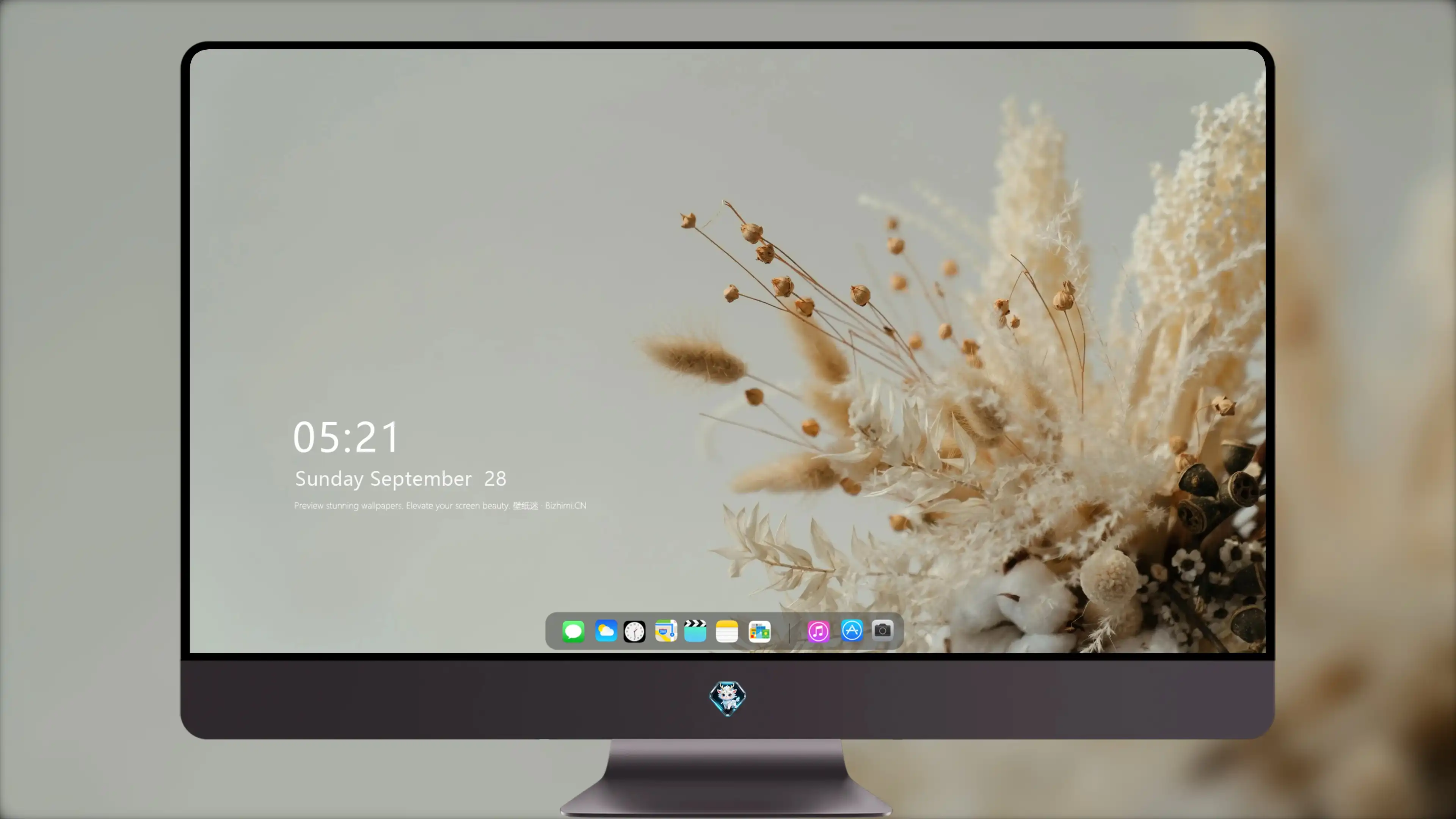The width and height of the screenshot is (1456, 819).
Task: Open the App Store icon
Action: (x=852, y=630)
